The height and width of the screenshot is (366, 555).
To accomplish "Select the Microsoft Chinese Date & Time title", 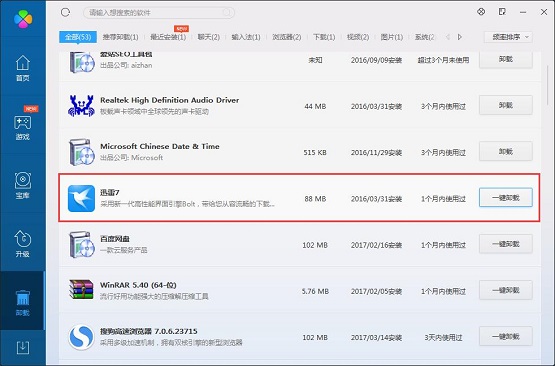I will pyautogui.click(x=160, y=146).
